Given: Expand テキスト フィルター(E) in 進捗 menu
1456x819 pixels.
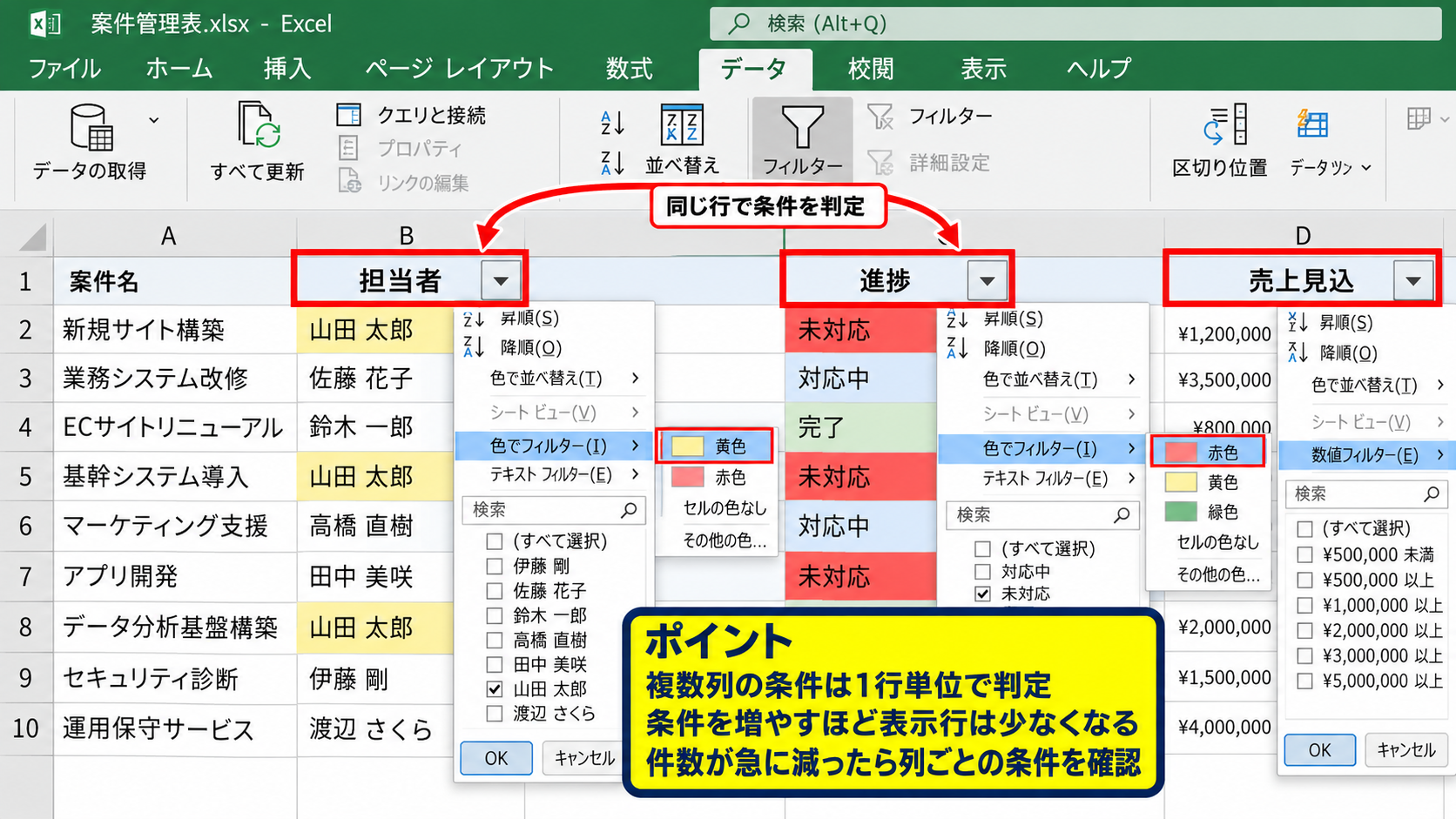Looking at the screenshot, I should point(1041,478).
